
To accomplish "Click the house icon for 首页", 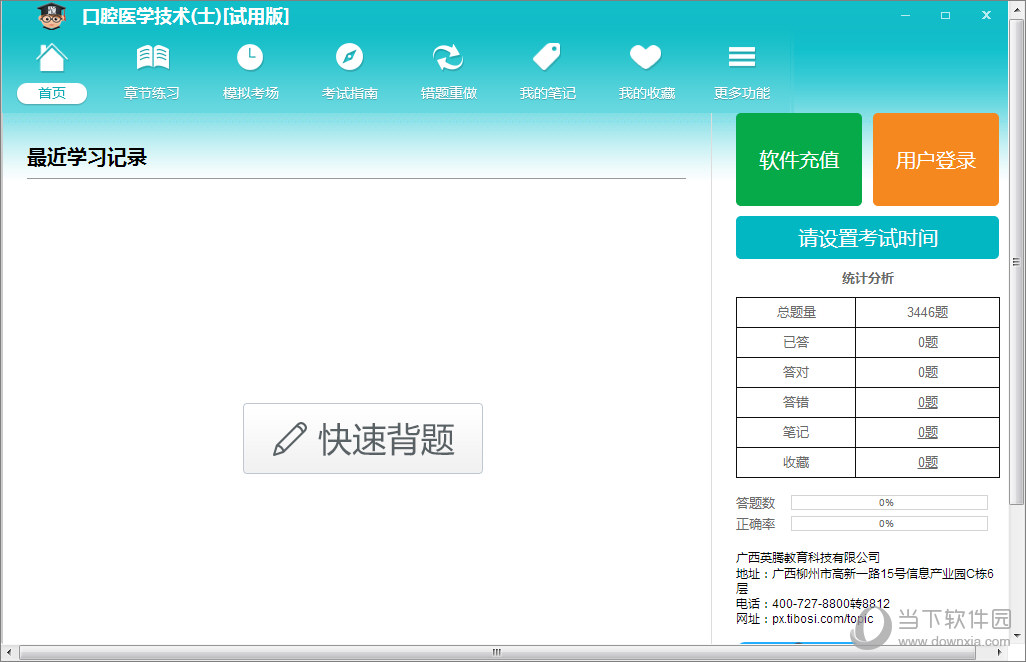I will click(x=52, y=58).
